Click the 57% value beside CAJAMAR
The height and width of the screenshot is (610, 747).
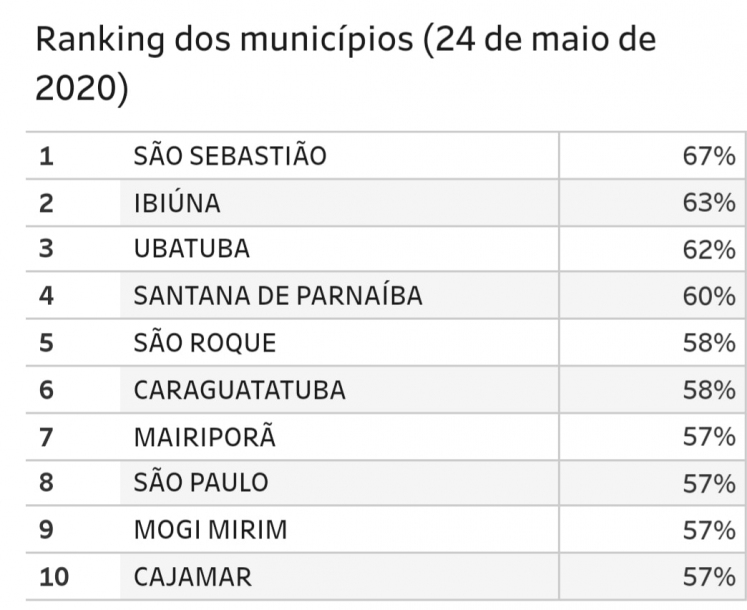point(709,577)
